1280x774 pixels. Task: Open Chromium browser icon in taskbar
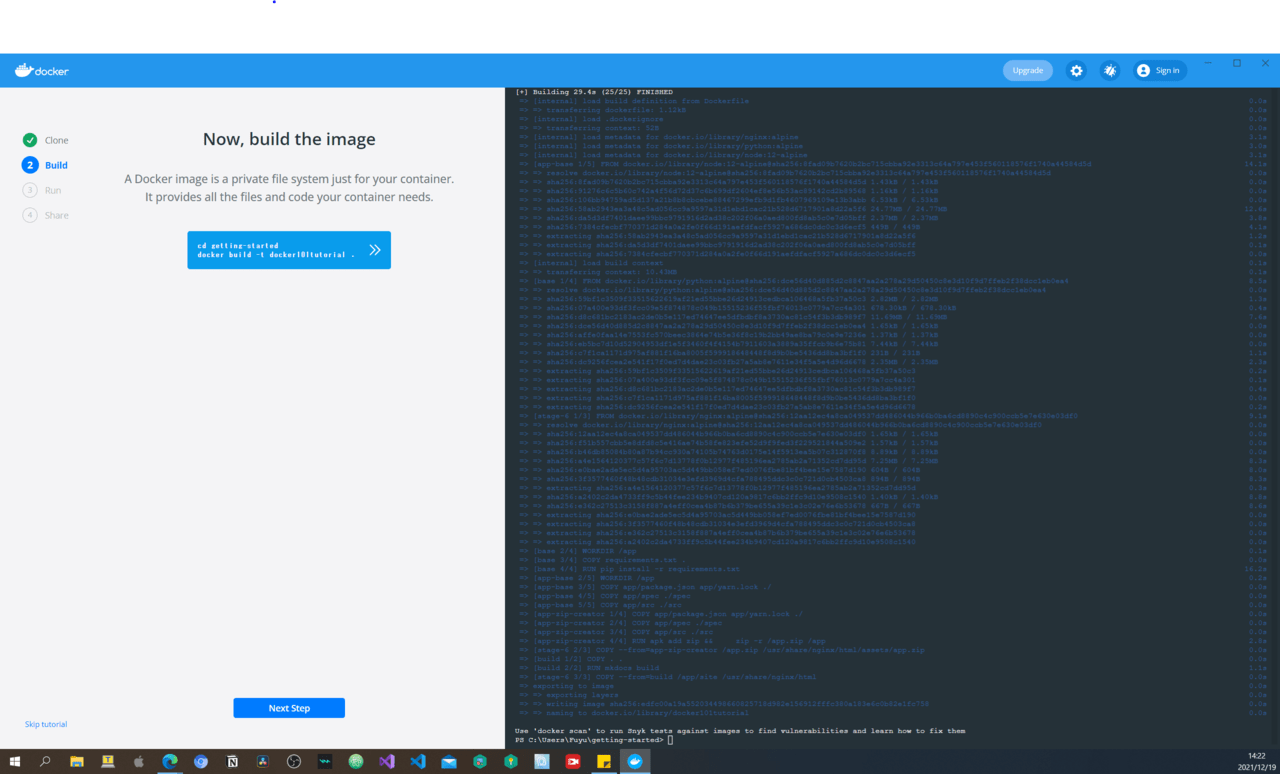[x=201, y=761]
